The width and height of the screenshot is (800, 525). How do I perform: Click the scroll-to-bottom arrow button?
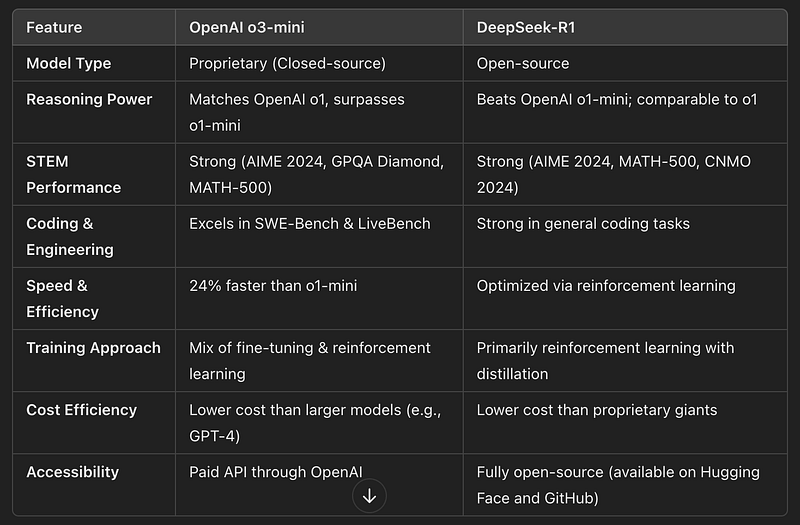pyautogui.click(x=369, y=495)
